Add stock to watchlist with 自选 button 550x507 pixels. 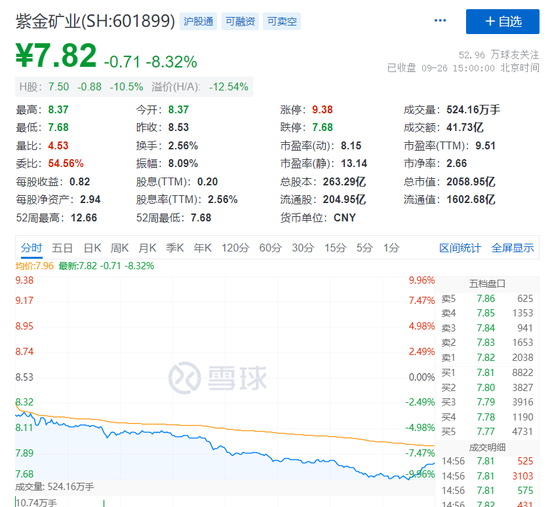502,21
